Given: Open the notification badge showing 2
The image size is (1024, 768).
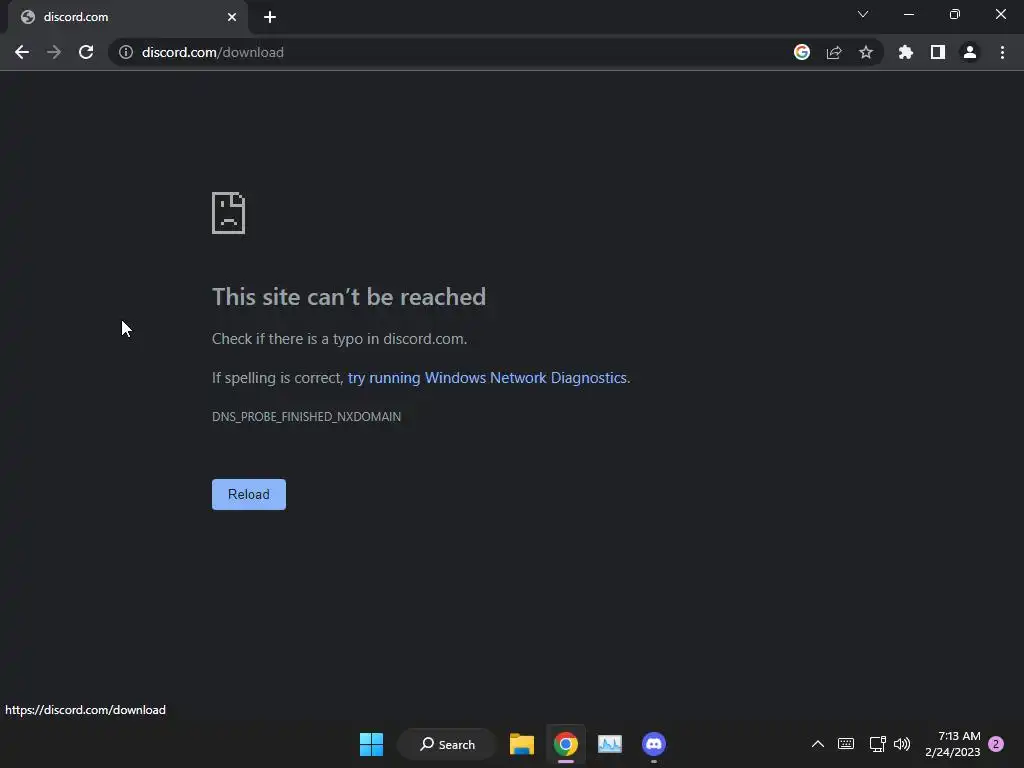Looking at the screenshot, I should click(996, 744).
